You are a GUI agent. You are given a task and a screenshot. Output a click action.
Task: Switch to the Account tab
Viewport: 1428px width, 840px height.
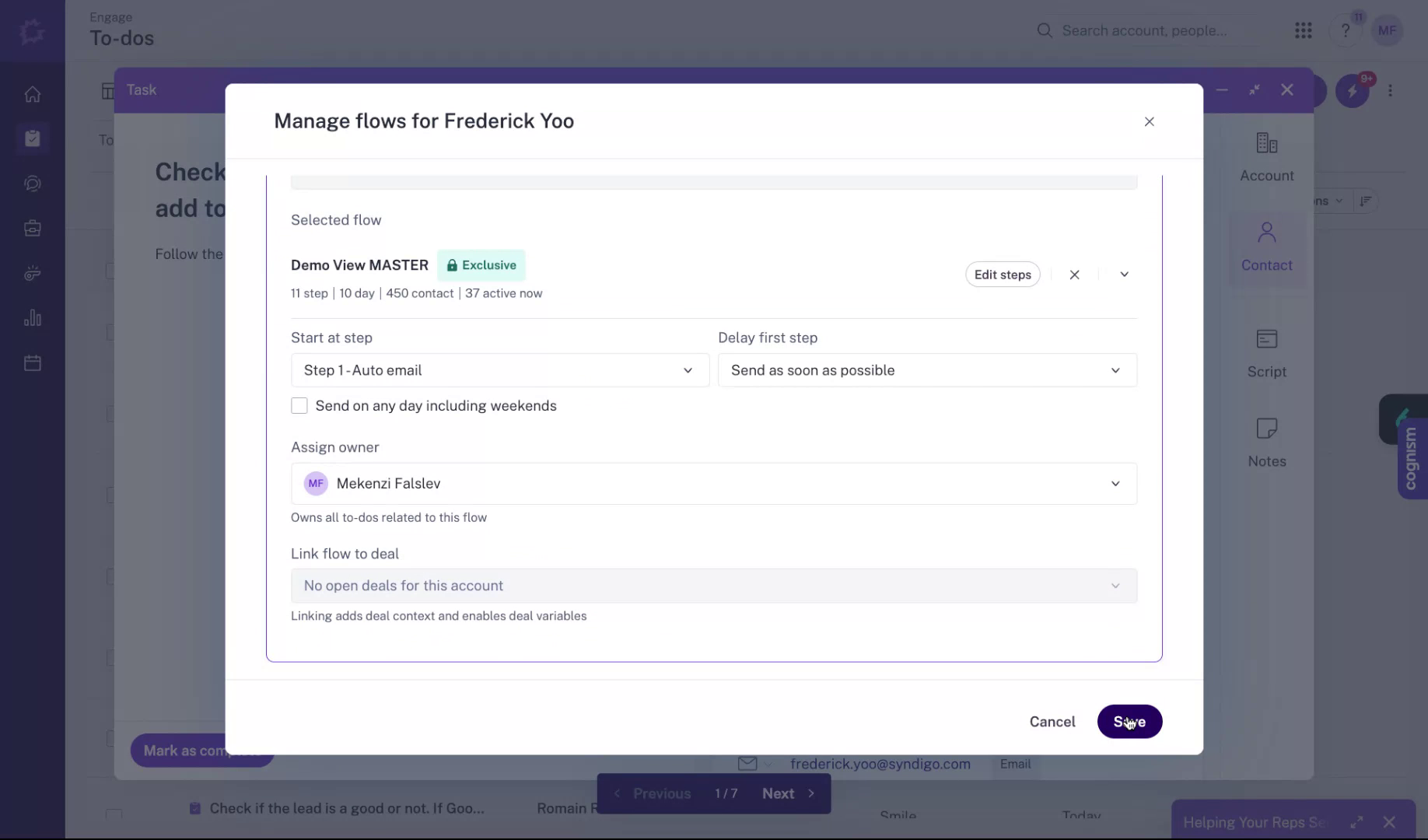(x=1266, y=157)
